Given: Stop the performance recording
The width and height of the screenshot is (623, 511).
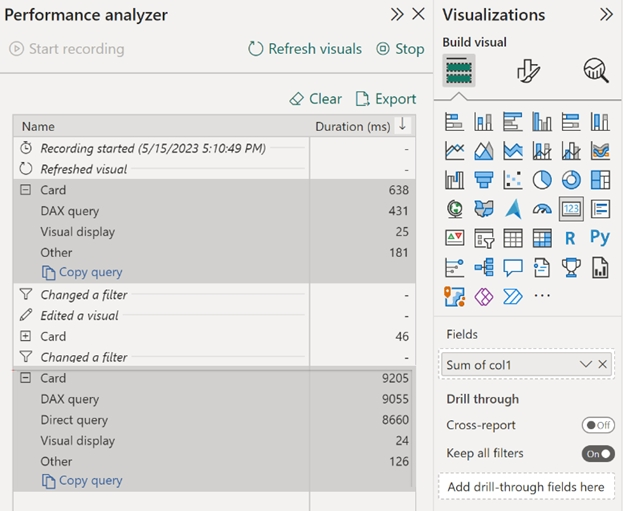Looking at the screenshot, I should (x=400, y=49).
